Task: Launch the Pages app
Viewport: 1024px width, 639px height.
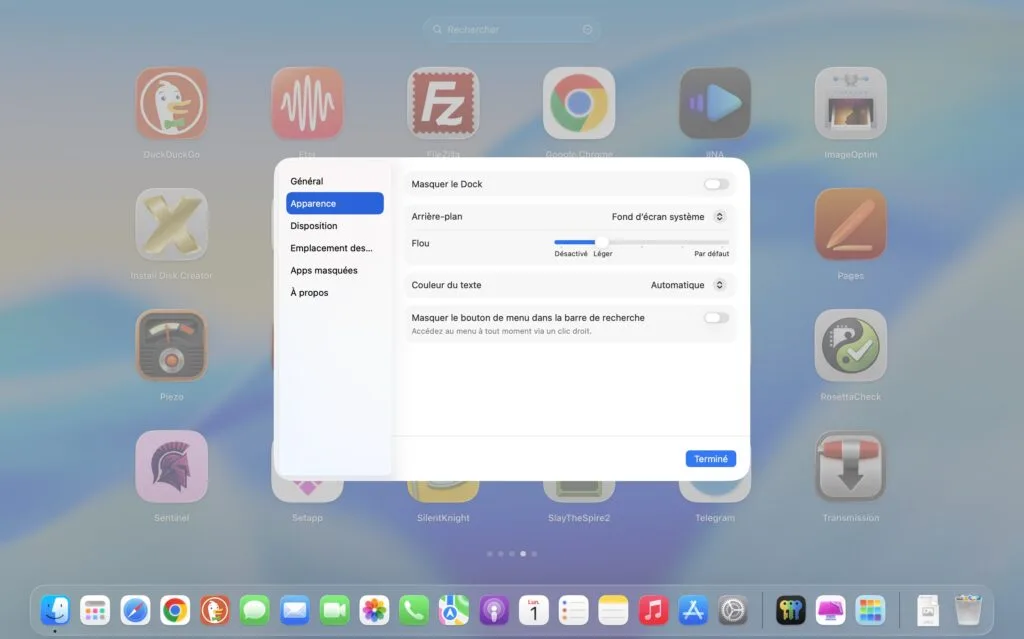Action: tap(851, 224)
